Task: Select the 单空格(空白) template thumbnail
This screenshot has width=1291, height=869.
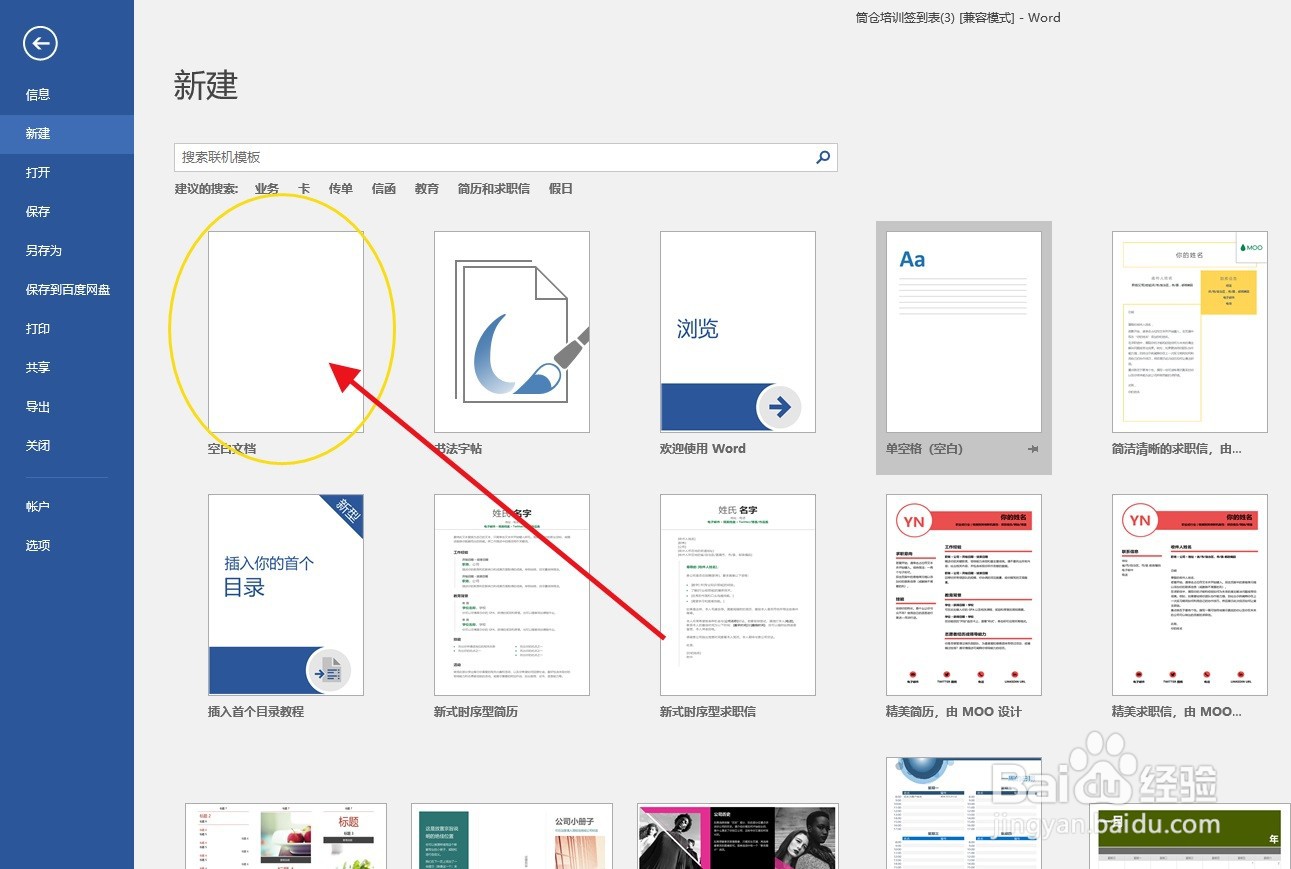Action: pos(964,332)
